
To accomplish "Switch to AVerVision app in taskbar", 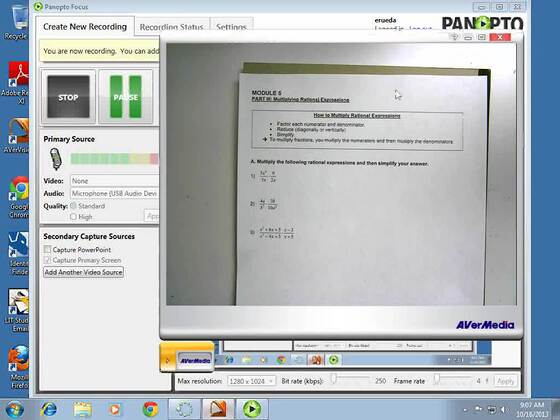I will coord(218,409).
